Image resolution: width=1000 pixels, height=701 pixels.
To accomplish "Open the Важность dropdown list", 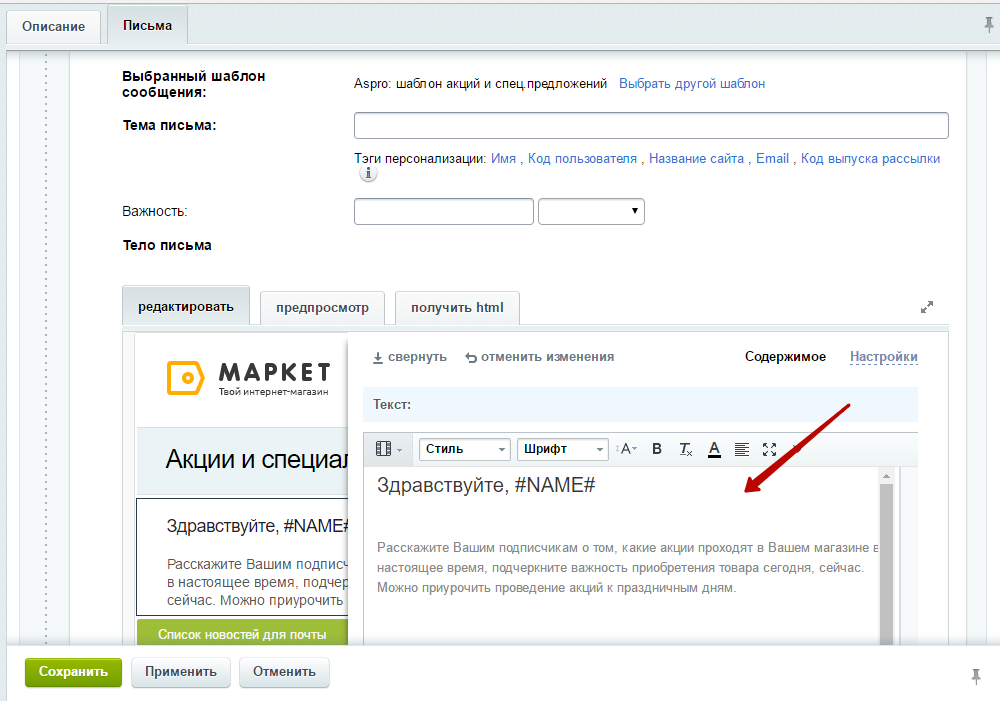I will coord(591,211).
